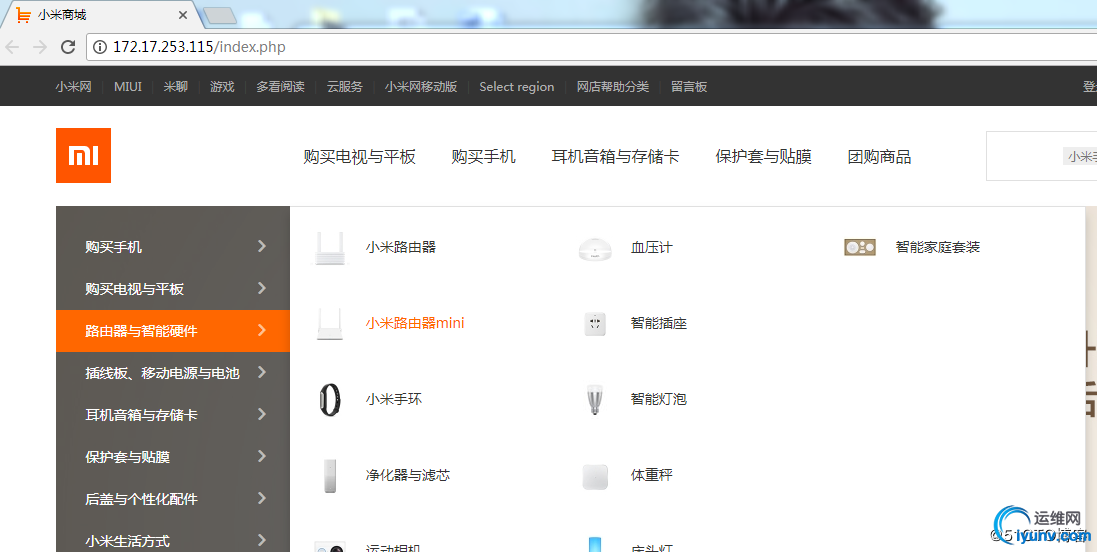The height and width of the screenshot is (552, 1097).
Task: Click the 留言板 top bar link
Action: pos(689,87)
